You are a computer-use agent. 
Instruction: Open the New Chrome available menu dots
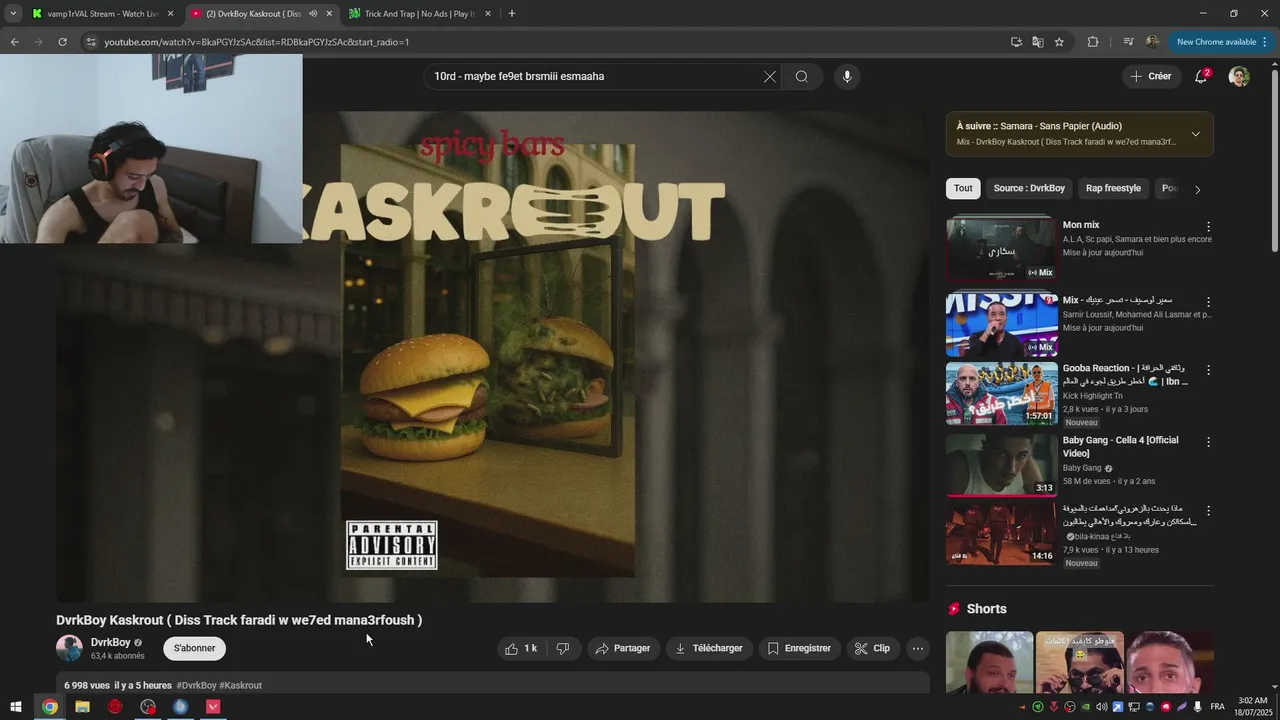click(x=1265, y=42)
